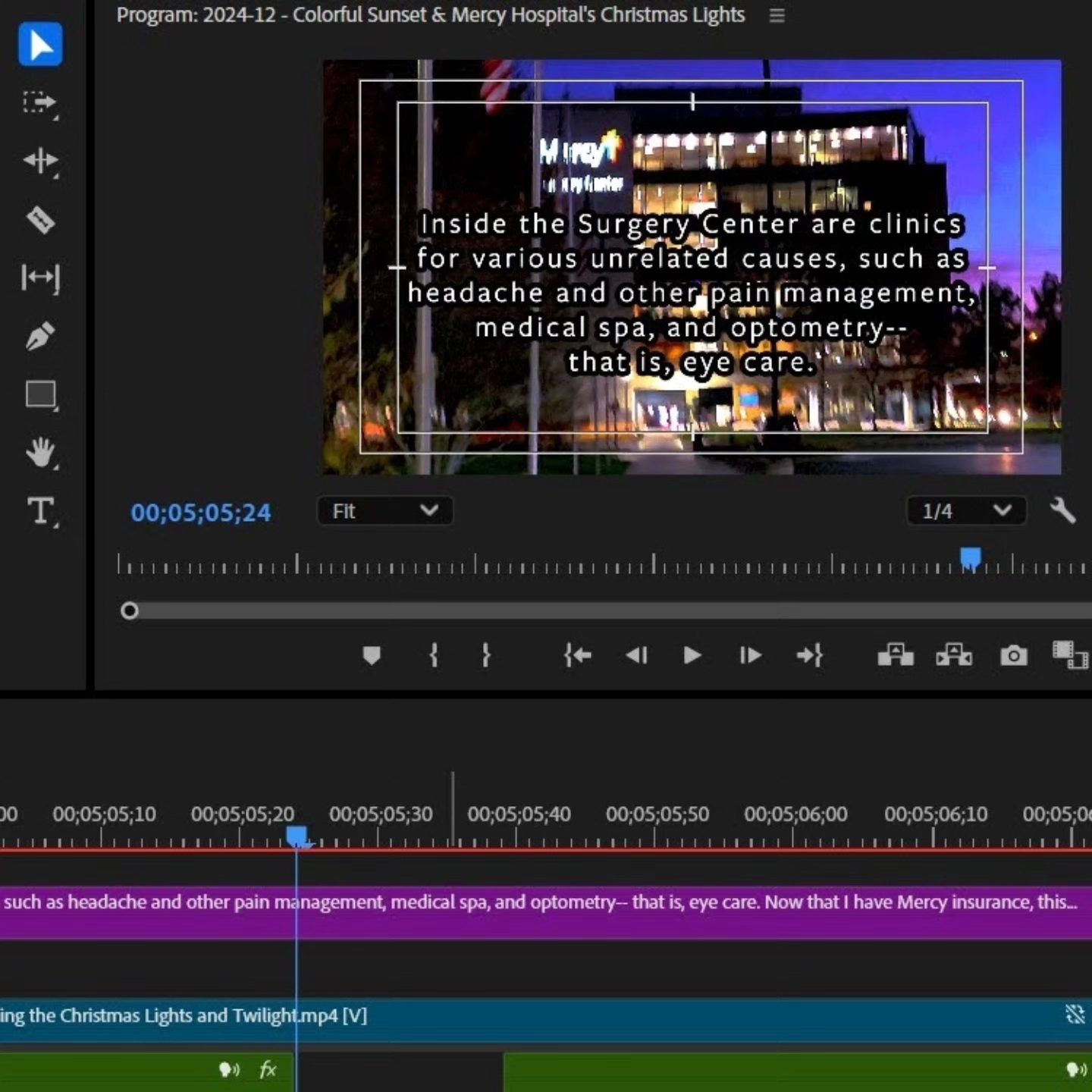Image resolution: width=1092 pixels, height=1092 pixels.
Task: Click the Program Monitor playhead marker
Action: click(971, 558)
